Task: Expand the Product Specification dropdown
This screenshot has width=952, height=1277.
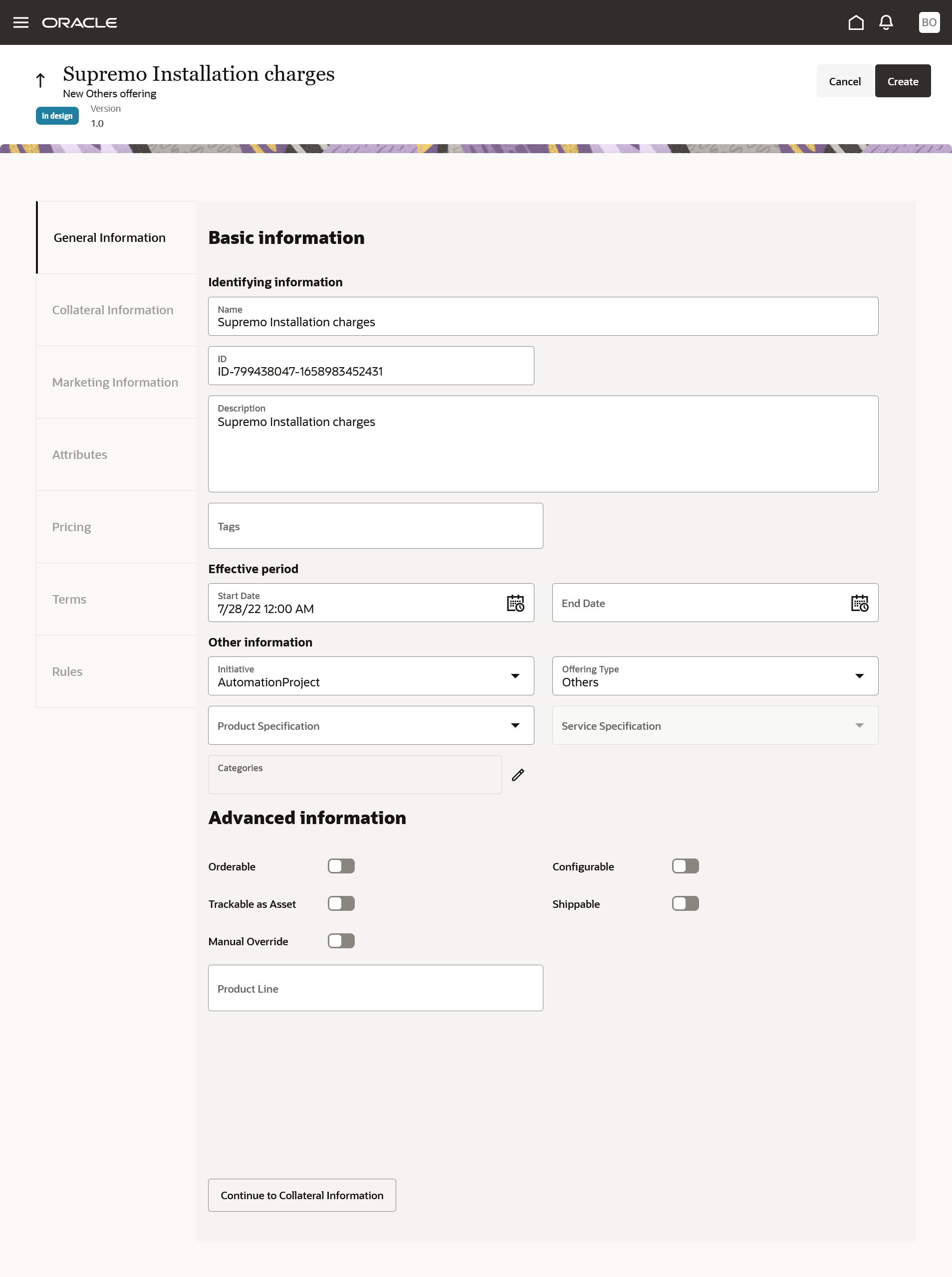Action: [516, 725]
